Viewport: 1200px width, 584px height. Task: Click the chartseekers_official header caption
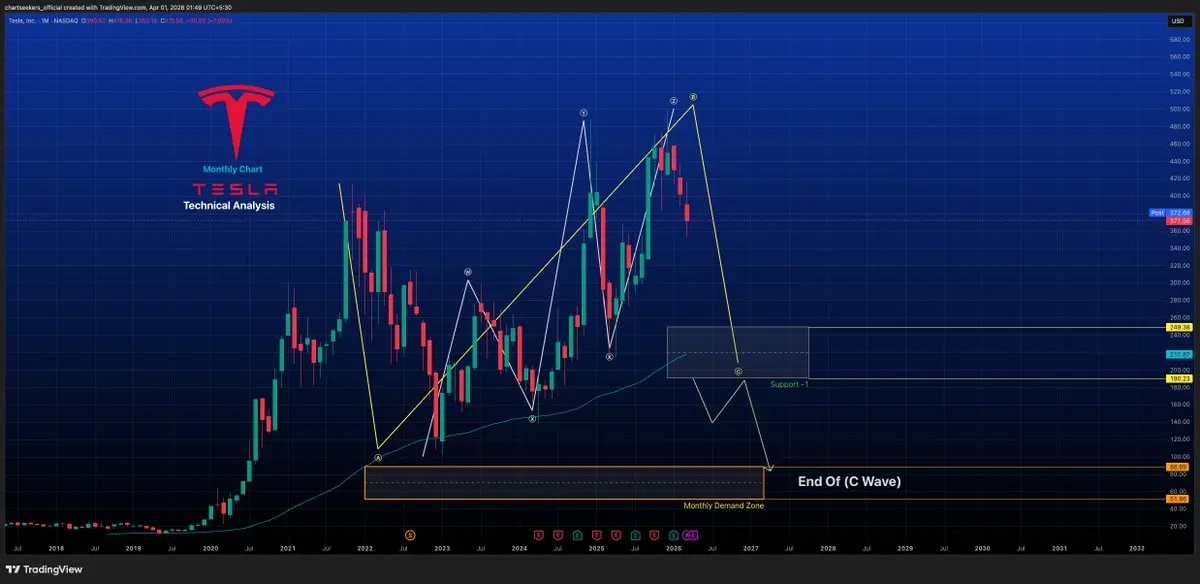116,7
